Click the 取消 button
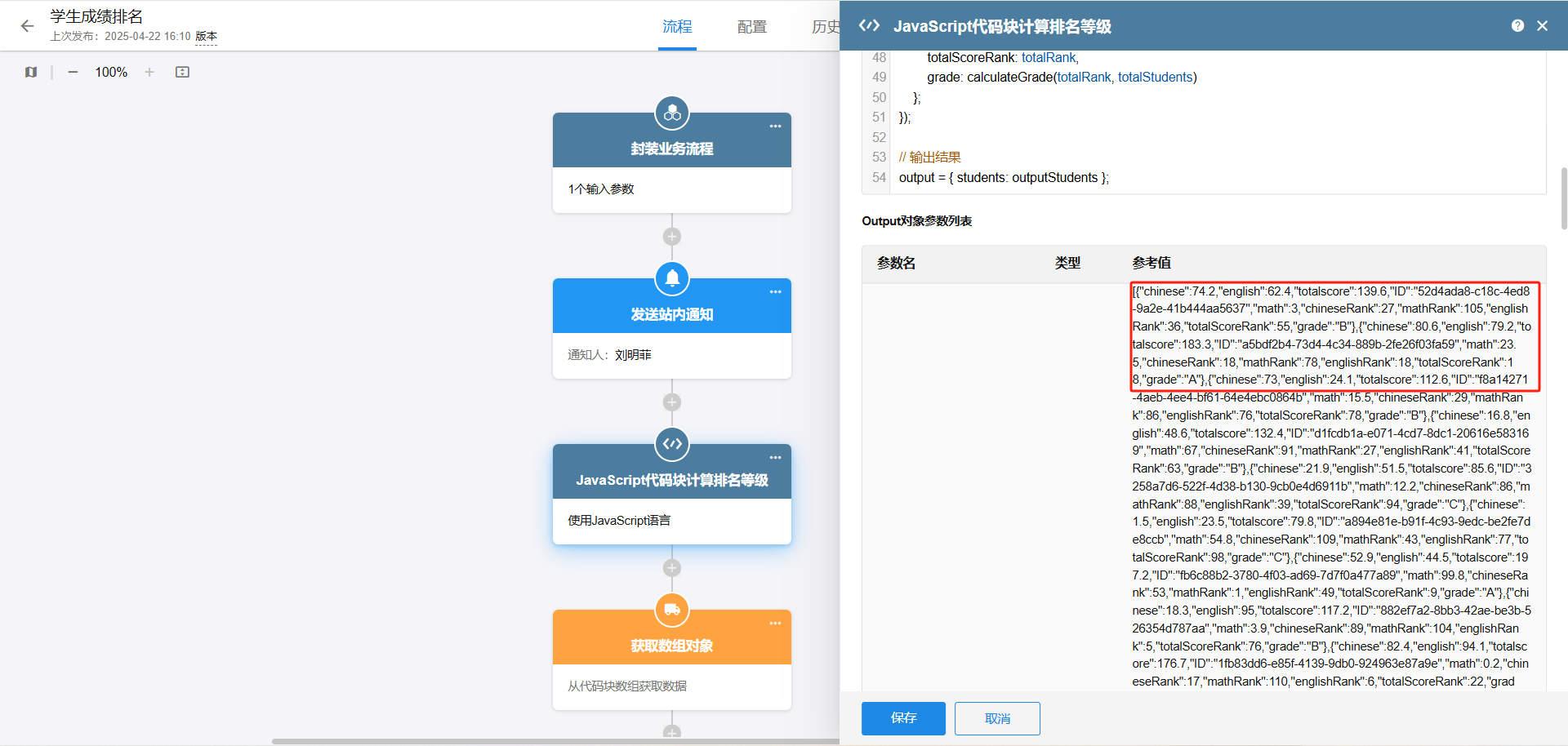 [x=997, y=718]
